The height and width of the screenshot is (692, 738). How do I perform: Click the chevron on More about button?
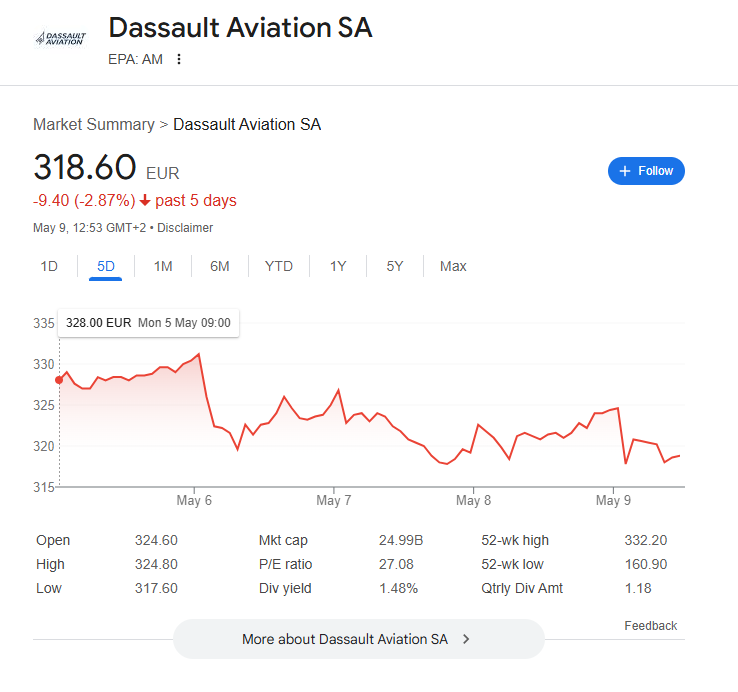(x=466, y=639)
